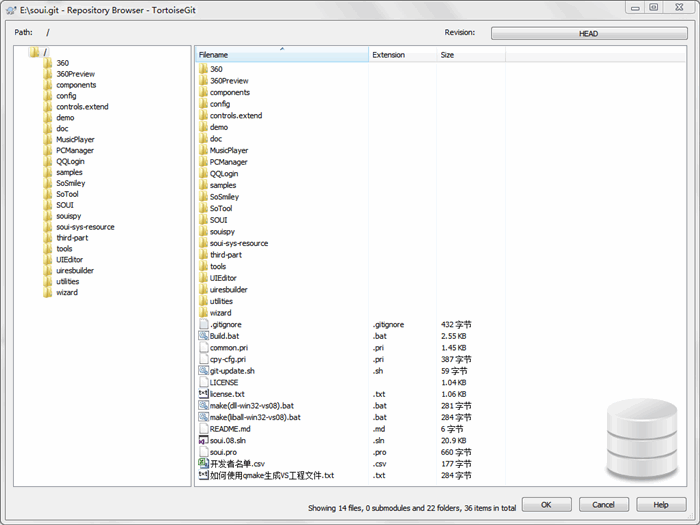Image resolution: width=700 pixels, height=525 pixels.
Task: Select doc folder name in file list
Action: tap(216, 138)
